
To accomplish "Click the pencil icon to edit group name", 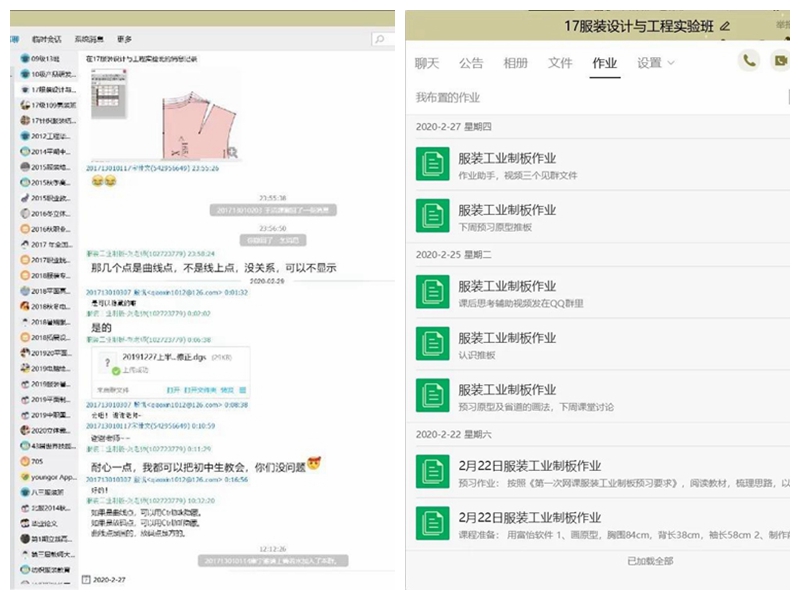I will (x=725, y=25).
